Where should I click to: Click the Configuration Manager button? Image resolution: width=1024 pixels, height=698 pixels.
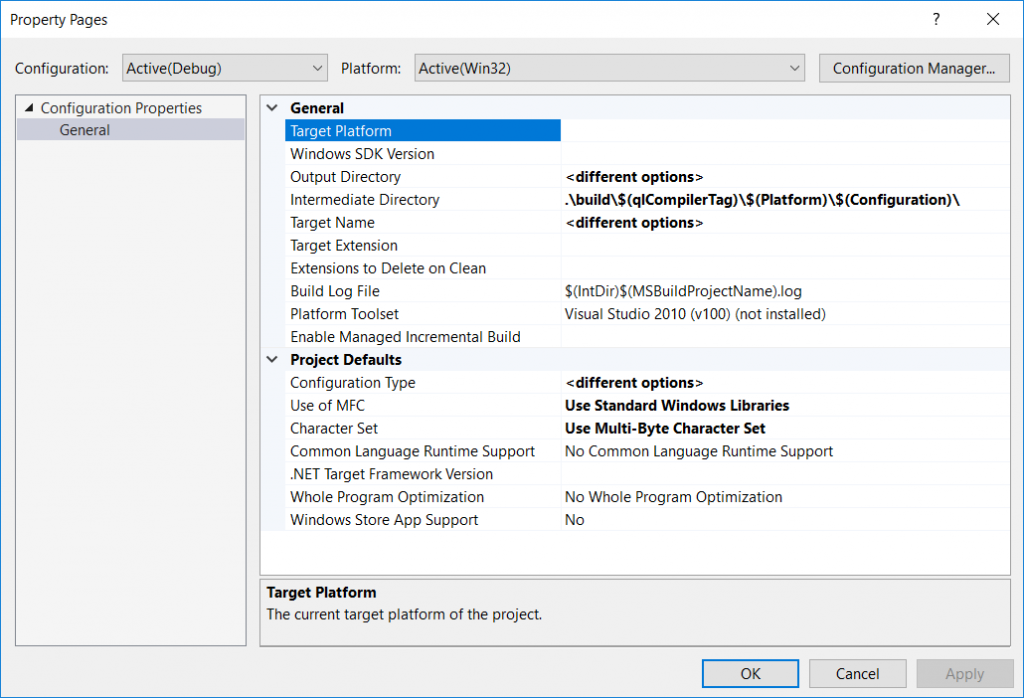coord(913,68)
